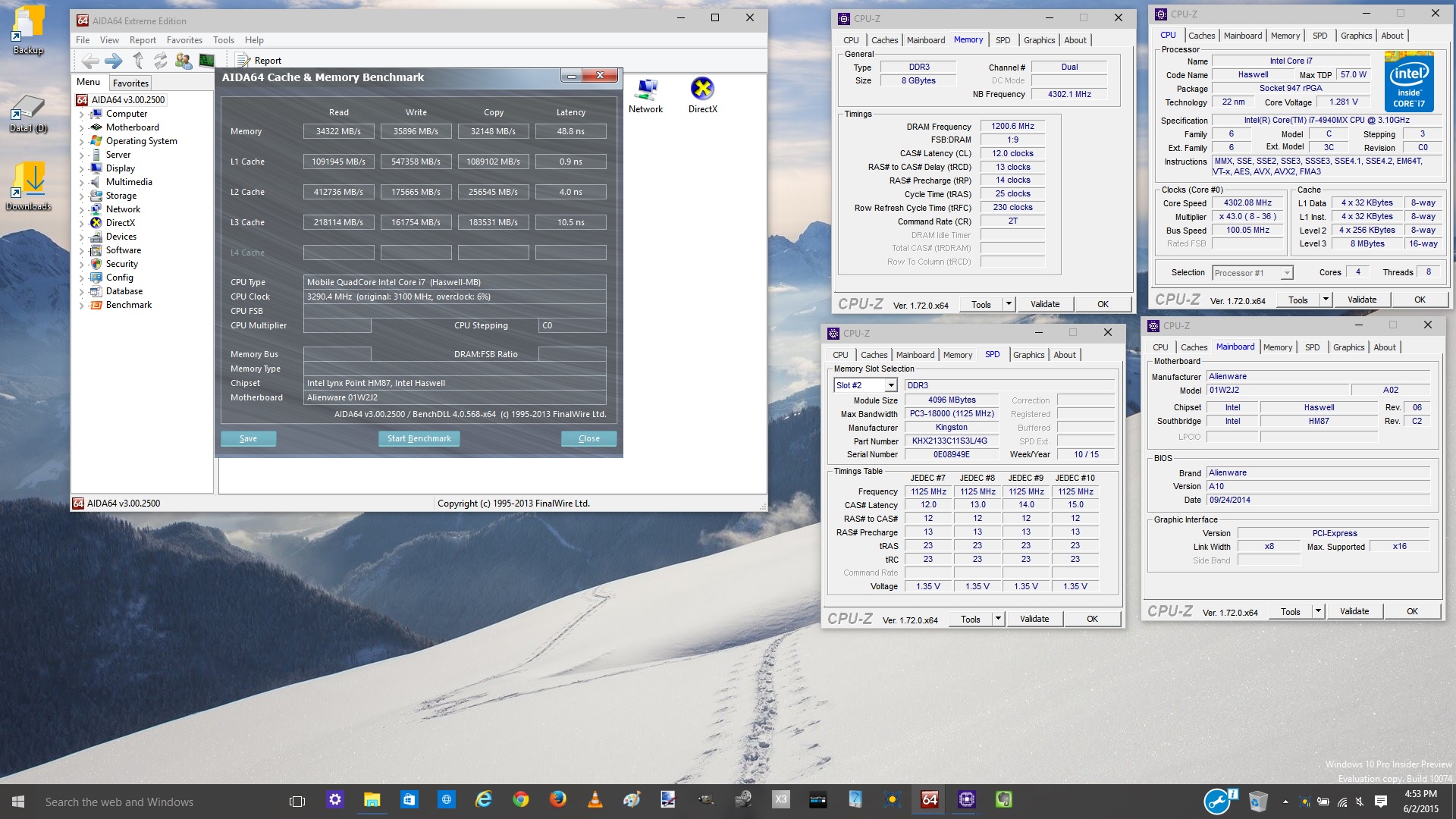Click the AIDA64 Back arrow toolbar icon
The height and width of the screenshot is (819, 1456).
pyautogui.click(x=90, y=61)
